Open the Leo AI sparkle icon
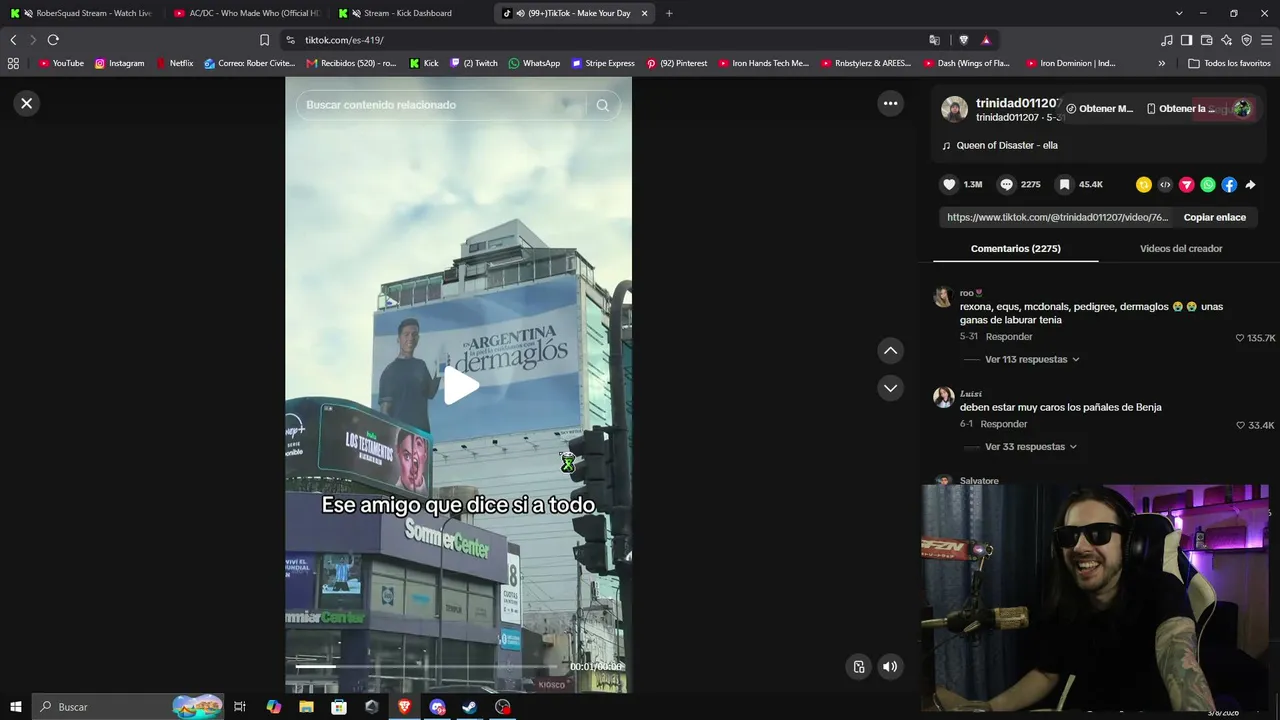The height and width of the screenshot is (720, 1280). (1227, 40)
